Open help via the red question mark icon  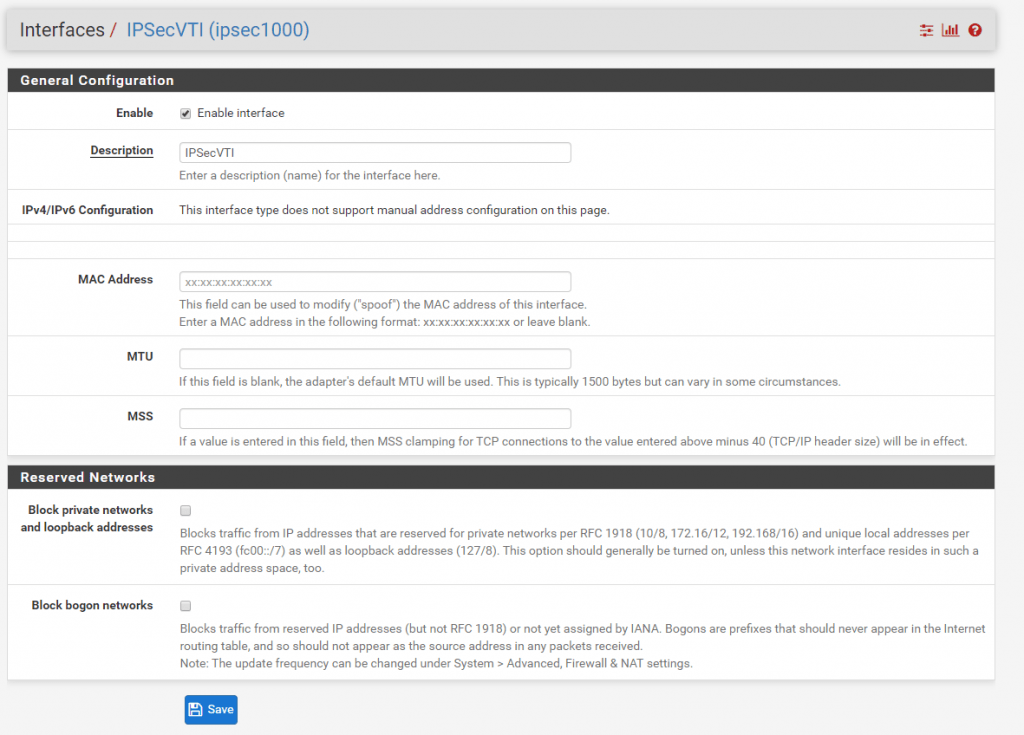coord(975,30)
